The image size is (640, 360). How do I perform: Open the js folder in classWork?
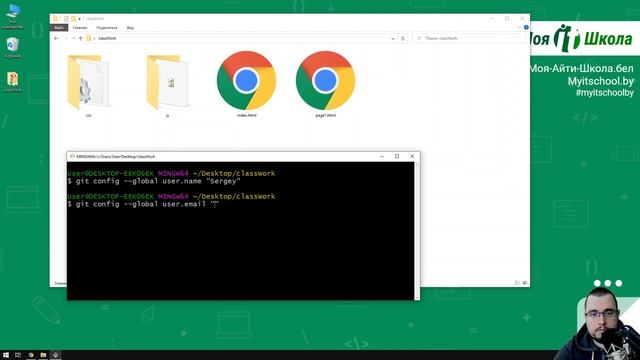167,84
